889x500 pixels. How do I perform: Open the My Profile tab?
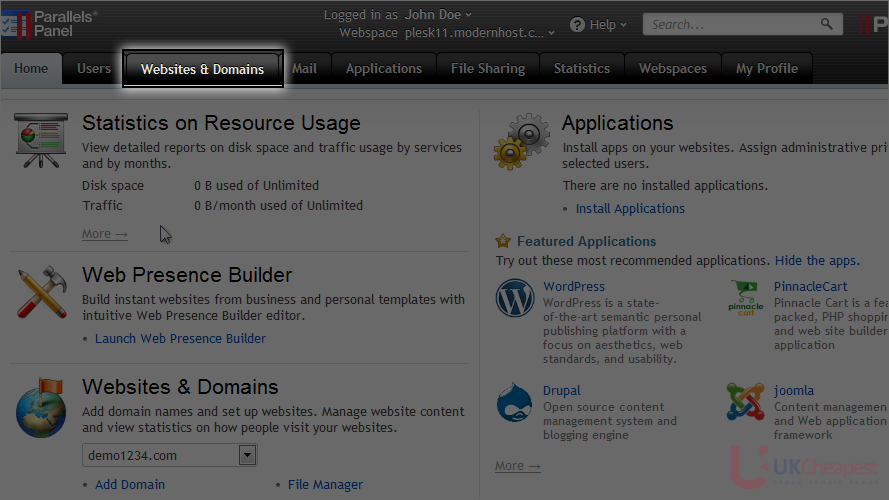coord(767,69)
